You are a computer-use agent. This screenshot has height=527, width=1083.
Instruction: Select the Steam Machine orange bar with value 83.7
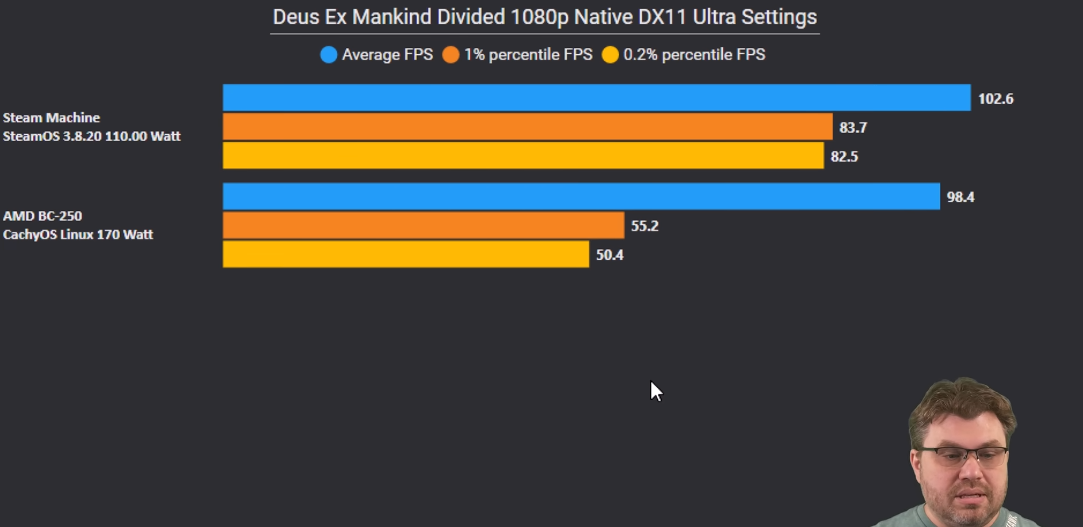click(528, 126)
